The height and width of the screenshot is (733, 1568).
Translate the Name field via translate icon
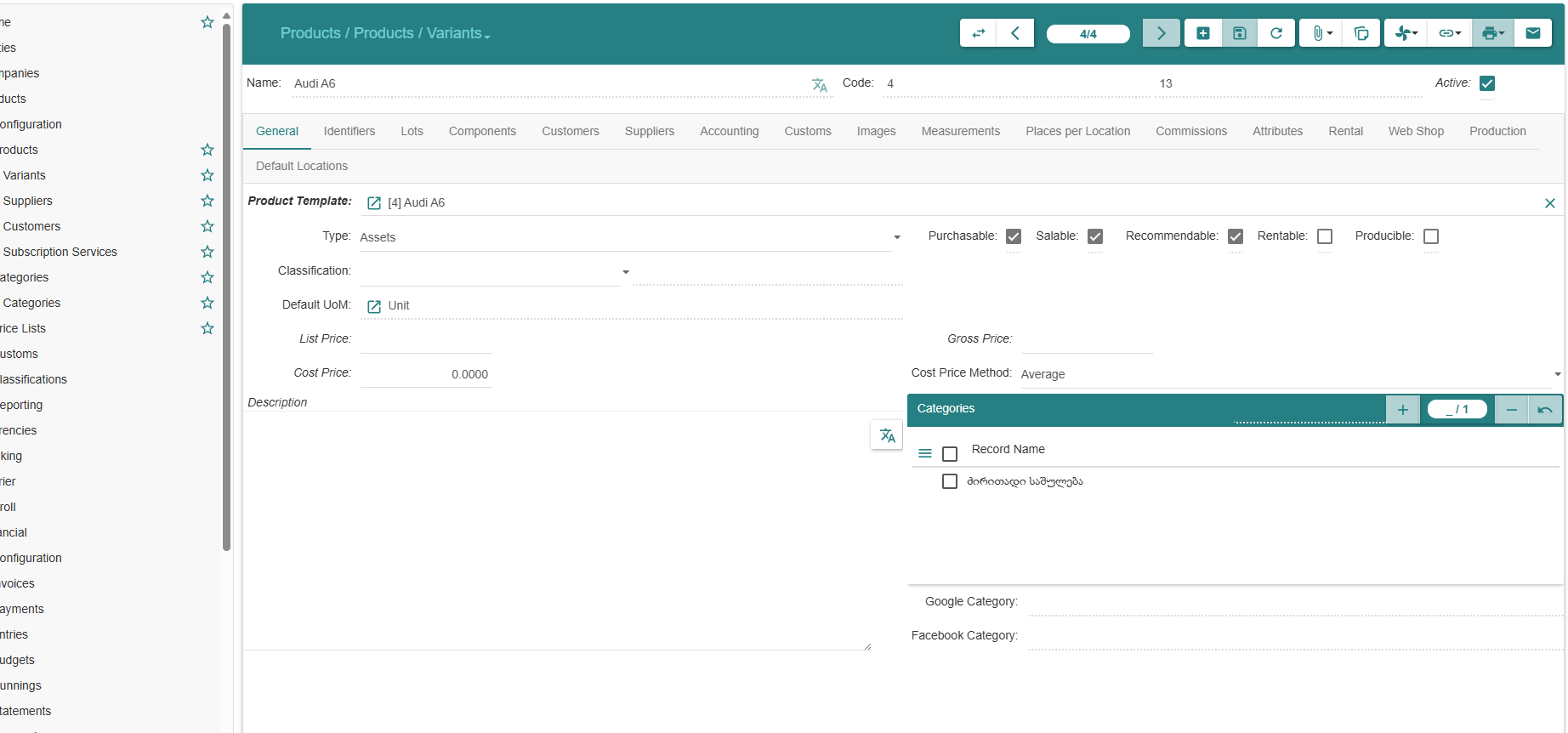tap(819, 85)
